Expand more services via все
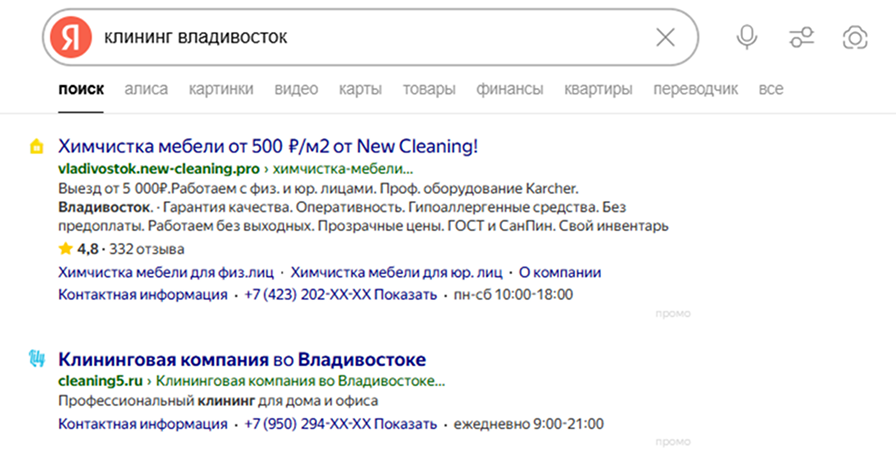This screenshot has height=473, width=896. [770, 89]
